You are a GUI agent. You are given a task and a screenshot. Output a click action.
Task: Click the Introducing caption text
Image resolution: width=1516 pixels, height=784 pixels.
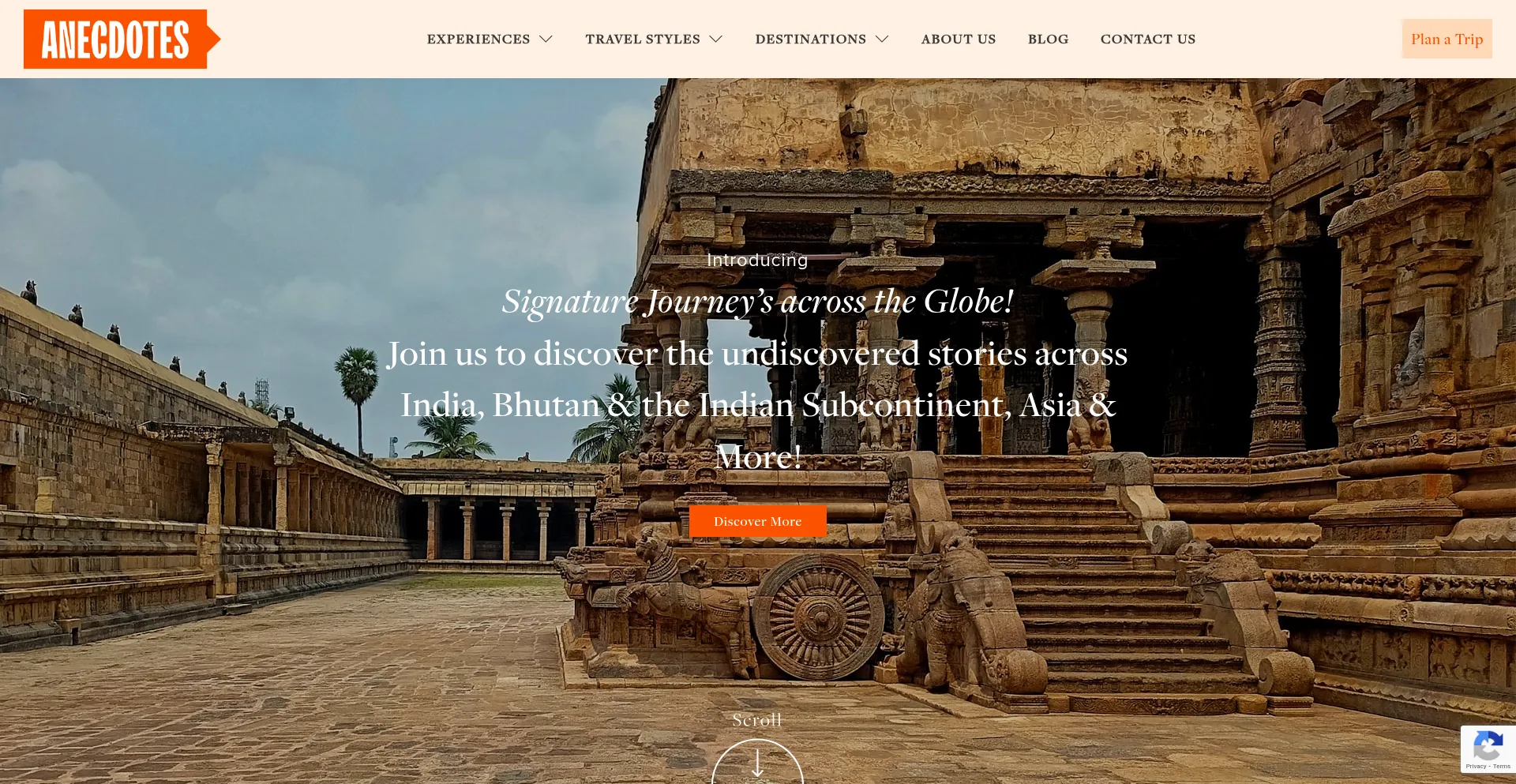(x=757, y=260)
